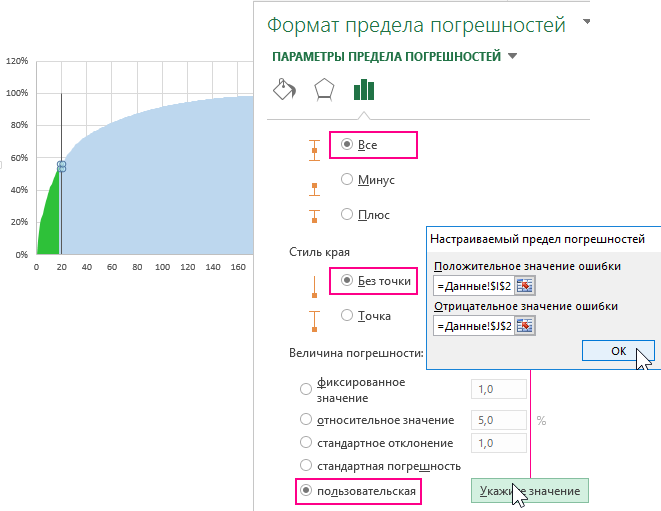Click the no-cap end style icon
This screenshot has height=511, width=661.
pyautogui.click(x=314, y=287)
